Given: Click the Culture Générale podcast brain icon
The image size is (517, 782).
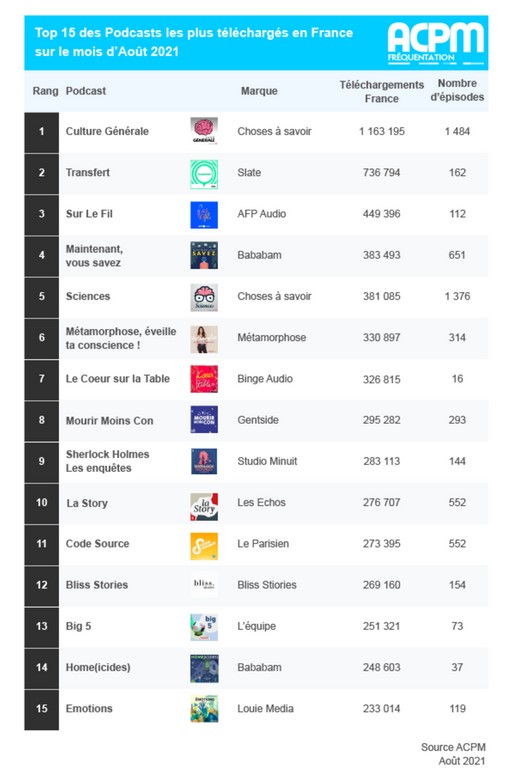Looking at the screenshot, I should click(x=204, y=131).
